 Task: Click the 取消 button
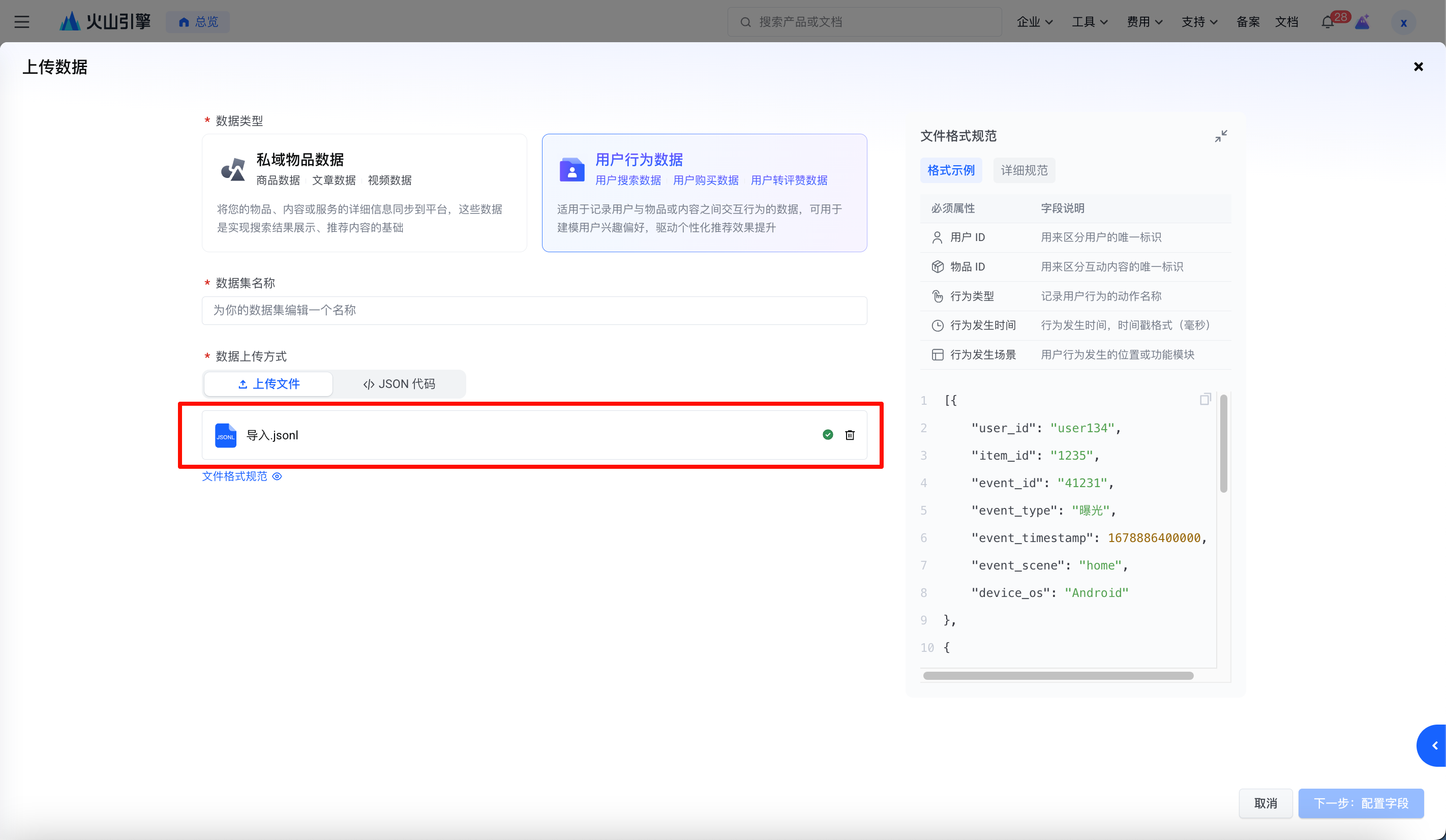coord(1265,803)
